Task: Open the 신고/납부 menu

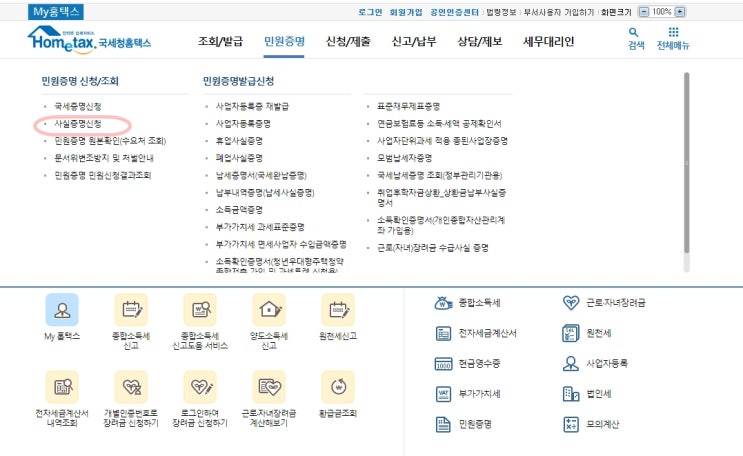Action: [x=414, y=42]
